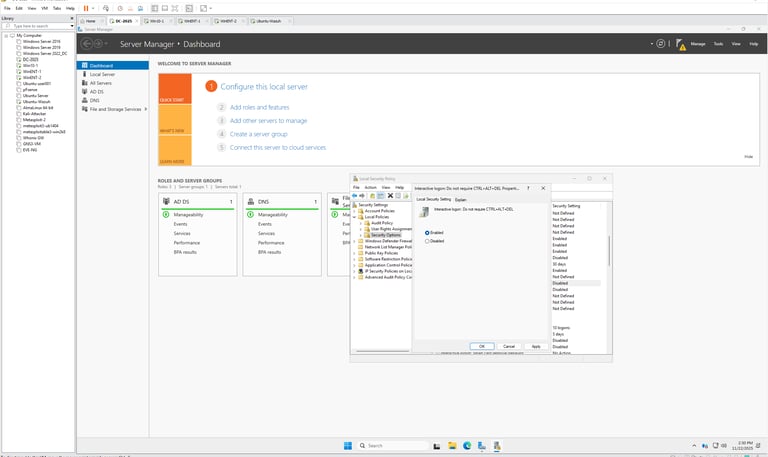This screenshot has width=768, height=457.
Task: Expand File and Storage Services arrow
Action: pyautogui.click(x=145, y=109)
